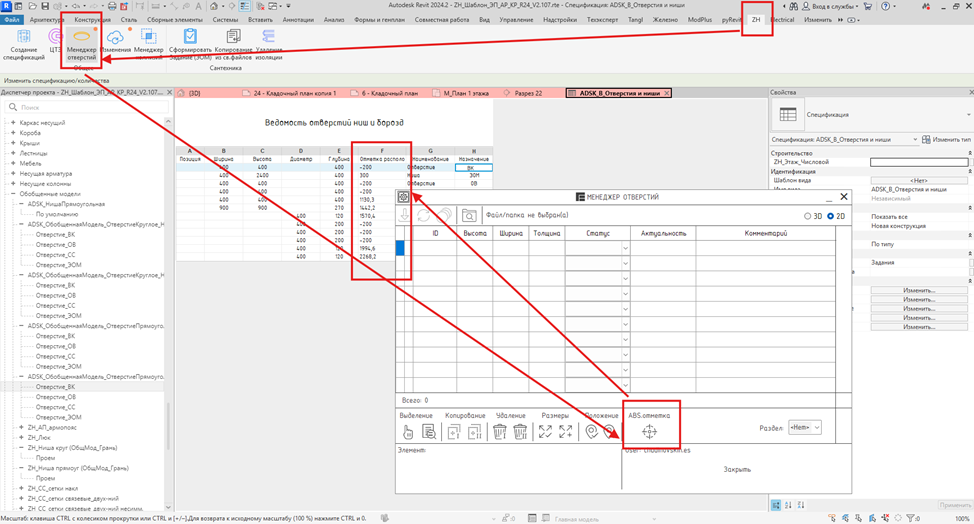Click Print icon in quick access toolbar
974x524 pixels.
(x=112, y=6)
